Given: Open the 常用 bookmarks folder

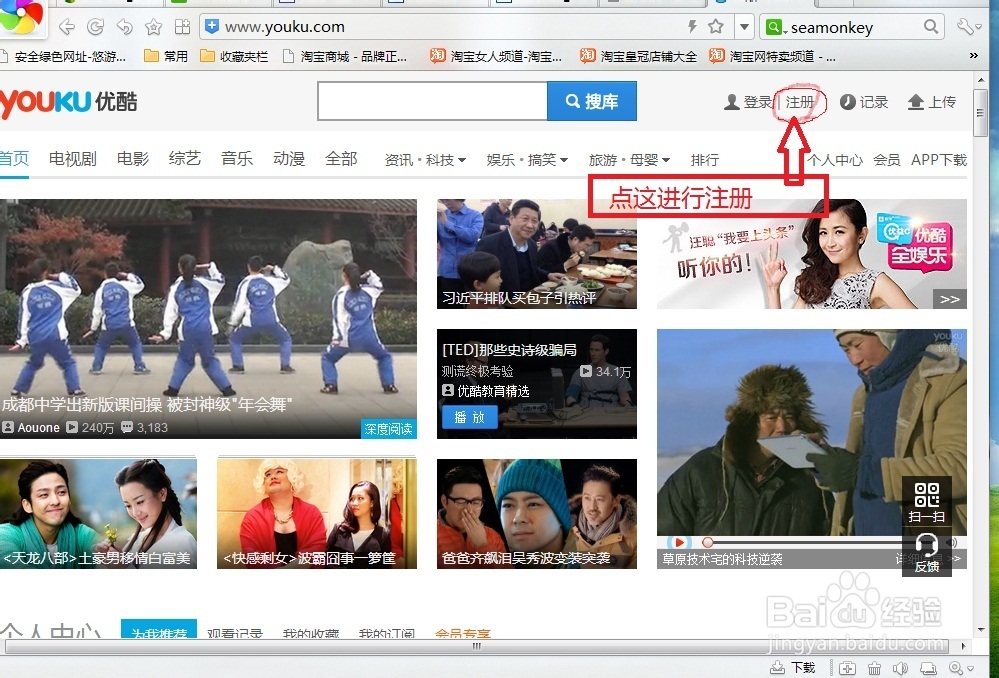Looking at the screenshot, I should click(x=166, y=57).
